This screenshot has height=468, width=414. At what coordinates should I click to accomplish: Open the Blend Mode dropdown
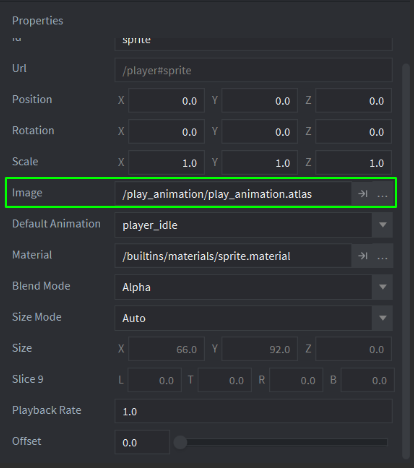tap(253, 287)
